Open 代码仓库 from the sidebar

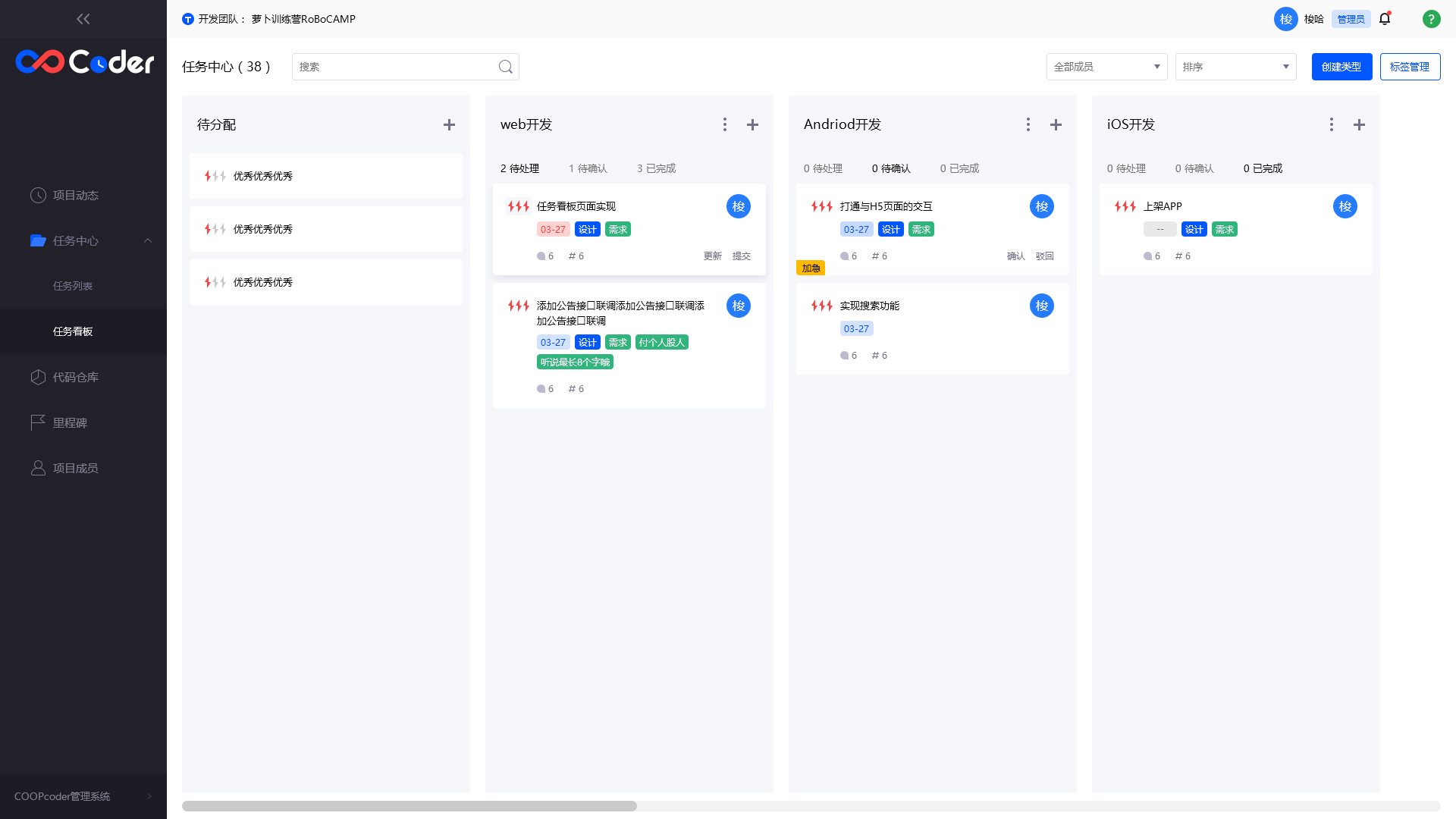(x=75, y=377)
